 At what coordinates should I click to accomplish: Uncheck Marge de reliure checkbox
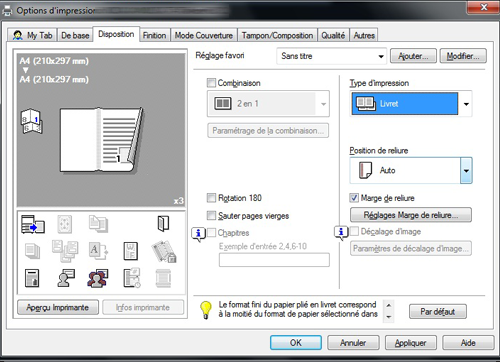pos(354,198)
